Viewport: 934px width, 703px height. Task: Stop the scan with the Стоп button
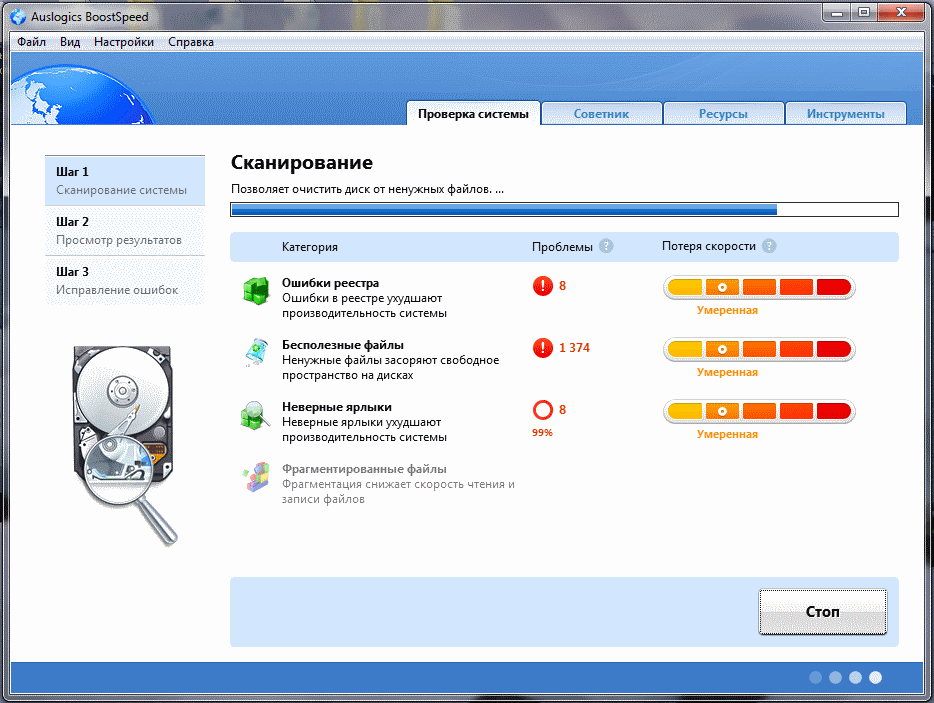(823, 612)
